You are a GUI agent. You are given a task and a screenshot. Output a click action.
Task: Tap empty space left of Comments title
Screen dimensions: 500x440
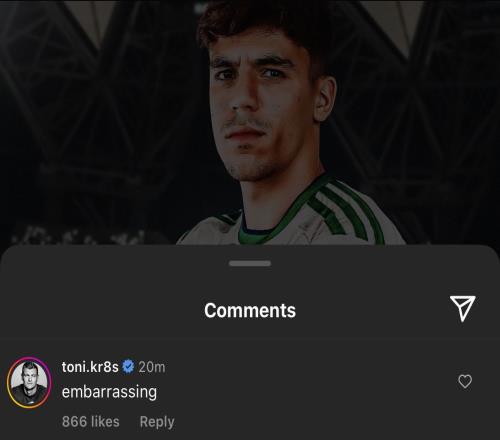point(100,310)
